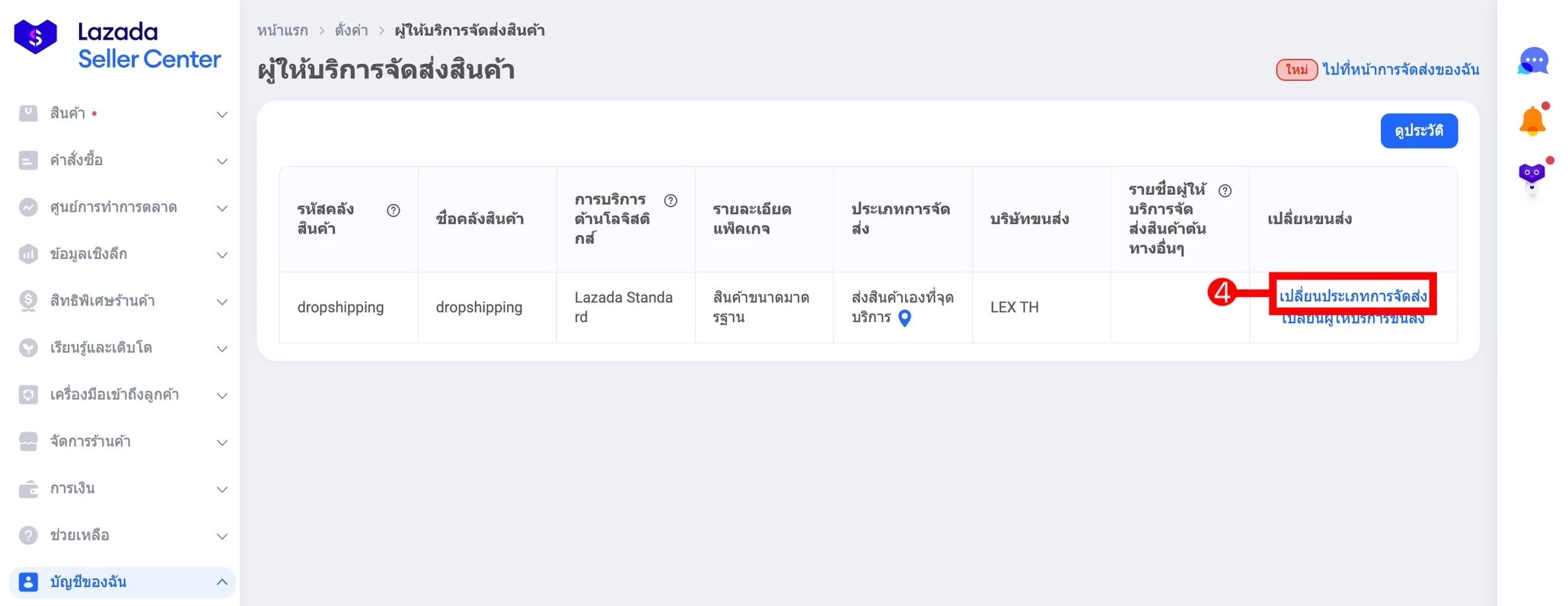1568x606 pixels.
Task: Open the help icon beside รหัสคลังสินค้า header
Action: pos(395,211)
